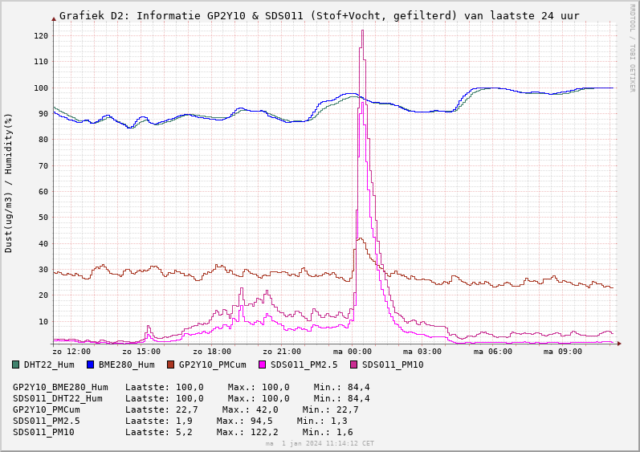Click the 'ma 00:00' x-axis time label

pyautogui.click(x=352, y=352)
